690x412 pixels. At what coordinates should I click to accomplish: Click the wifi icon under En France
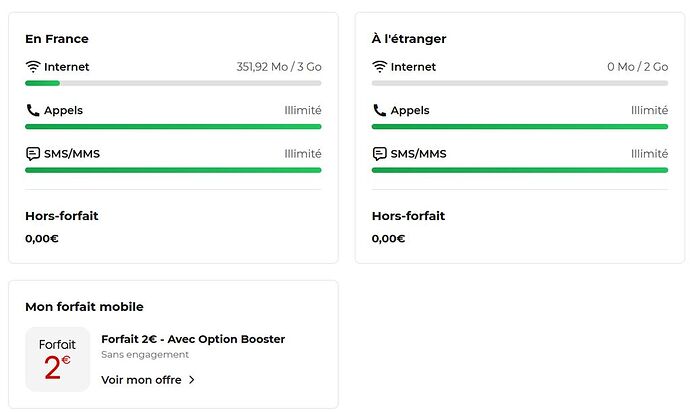point(33,66)
